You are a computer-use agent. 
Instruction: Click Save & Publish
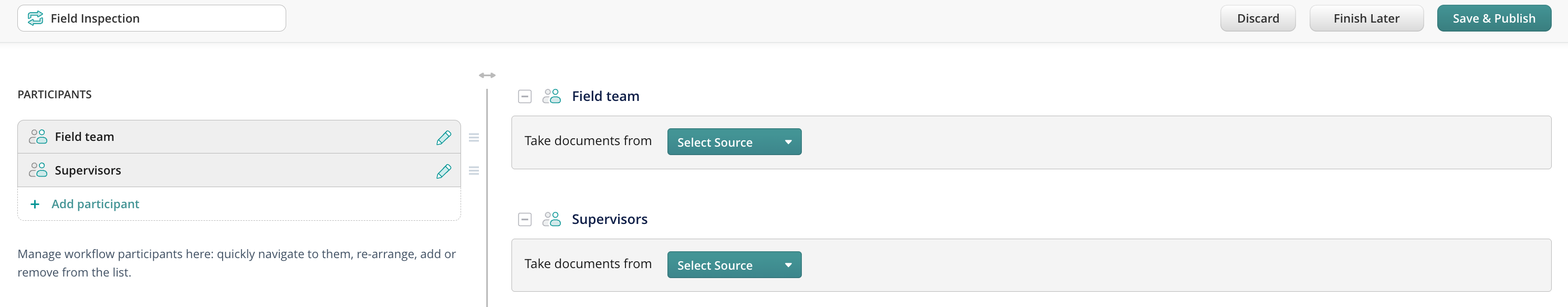(x=1494, y=18)
